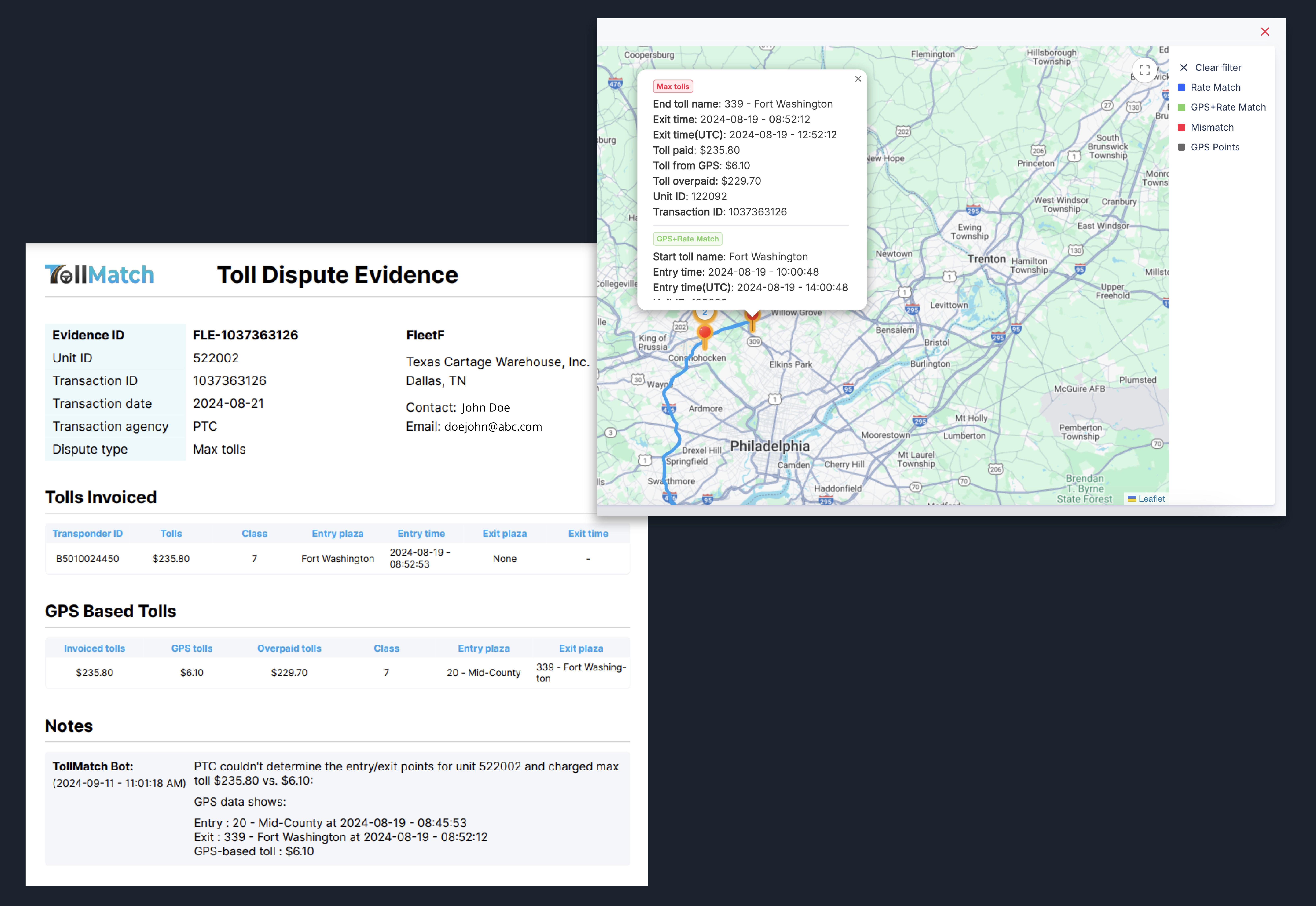Click the GPS tolls column header
The width and height of the screenshot is (1316, 906).
pyautogui.click(x=192, y=648)
